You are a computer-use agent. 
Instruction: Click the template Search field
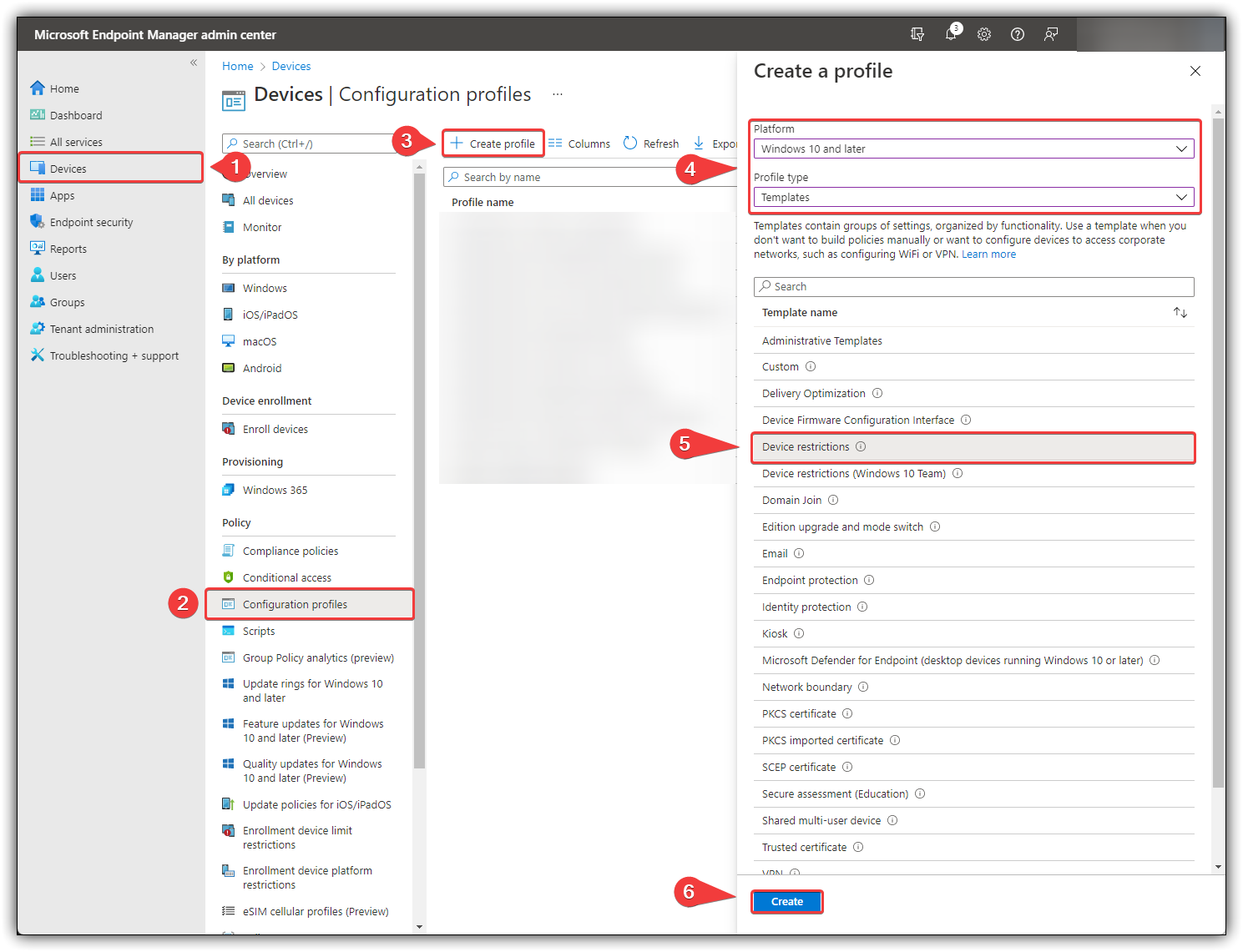[x=973, y=286]
